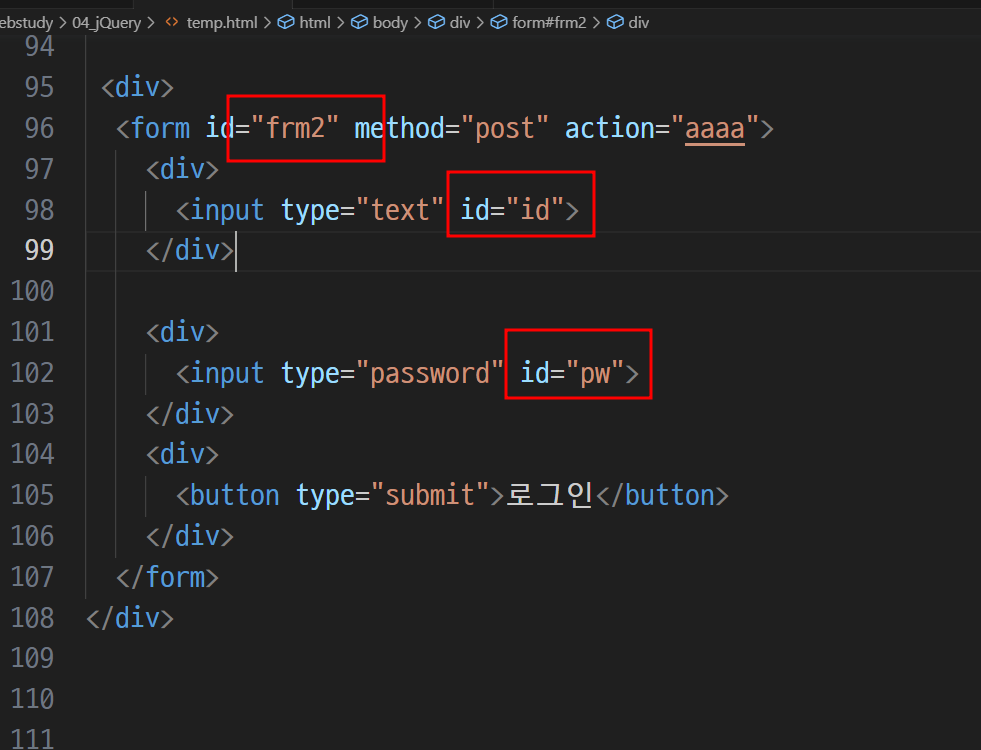Expand the chevron after form#frm2 in breadcrumb
The image size is (981, 750).
tap(596, 23)
